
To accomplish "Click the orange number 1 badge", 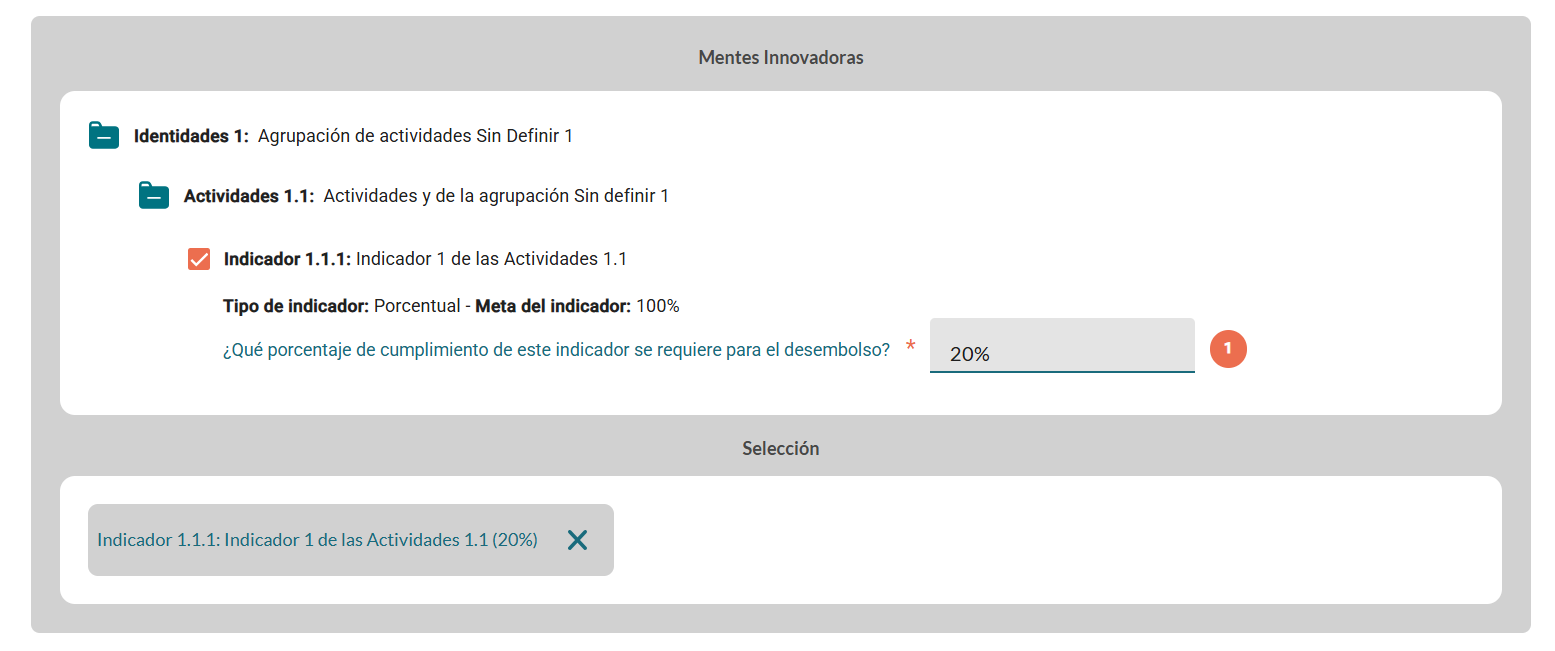I will (x=1228, y=348).
